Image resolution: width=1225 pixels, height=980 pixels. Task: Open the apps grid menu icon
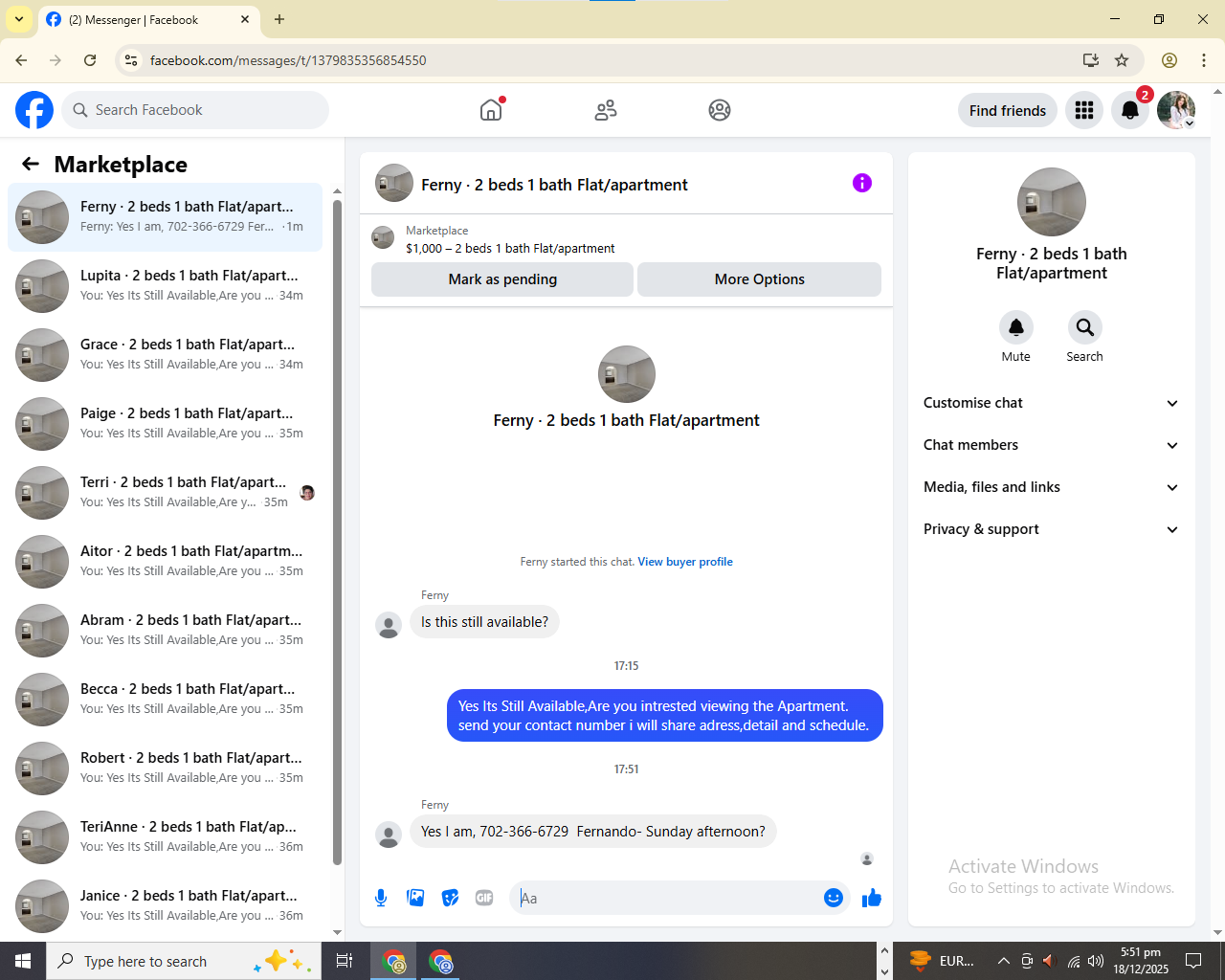click(x=1084, y=110)
